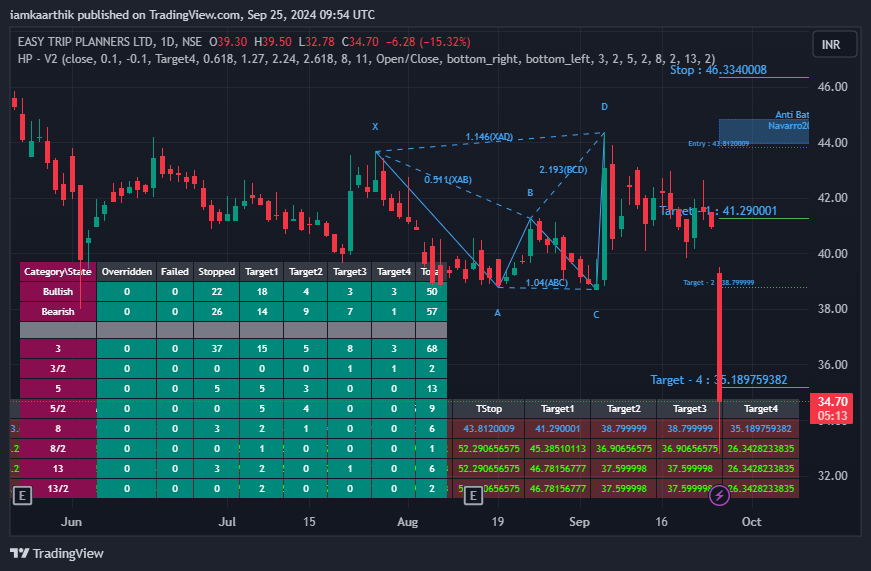Click the Bearish row label
The image size is (871, 571).
[x=58, y=312]
